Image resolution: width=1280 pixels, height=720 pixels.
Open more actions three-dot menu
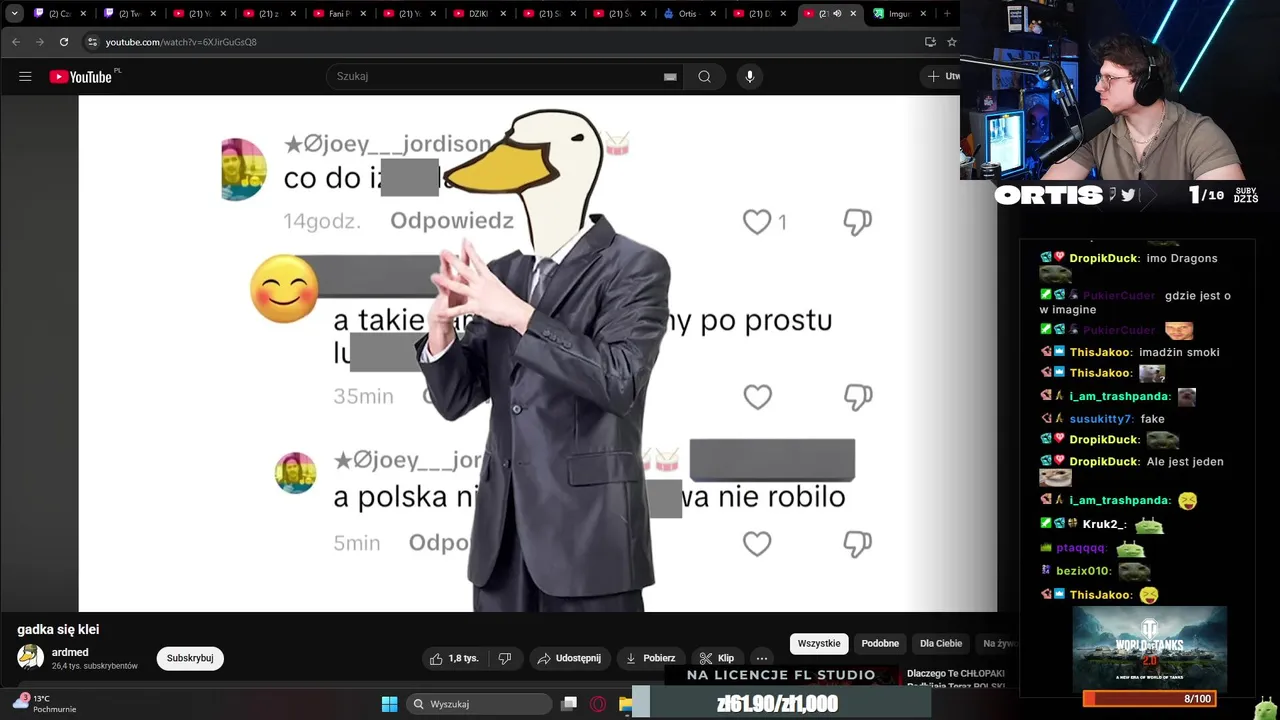762,658
